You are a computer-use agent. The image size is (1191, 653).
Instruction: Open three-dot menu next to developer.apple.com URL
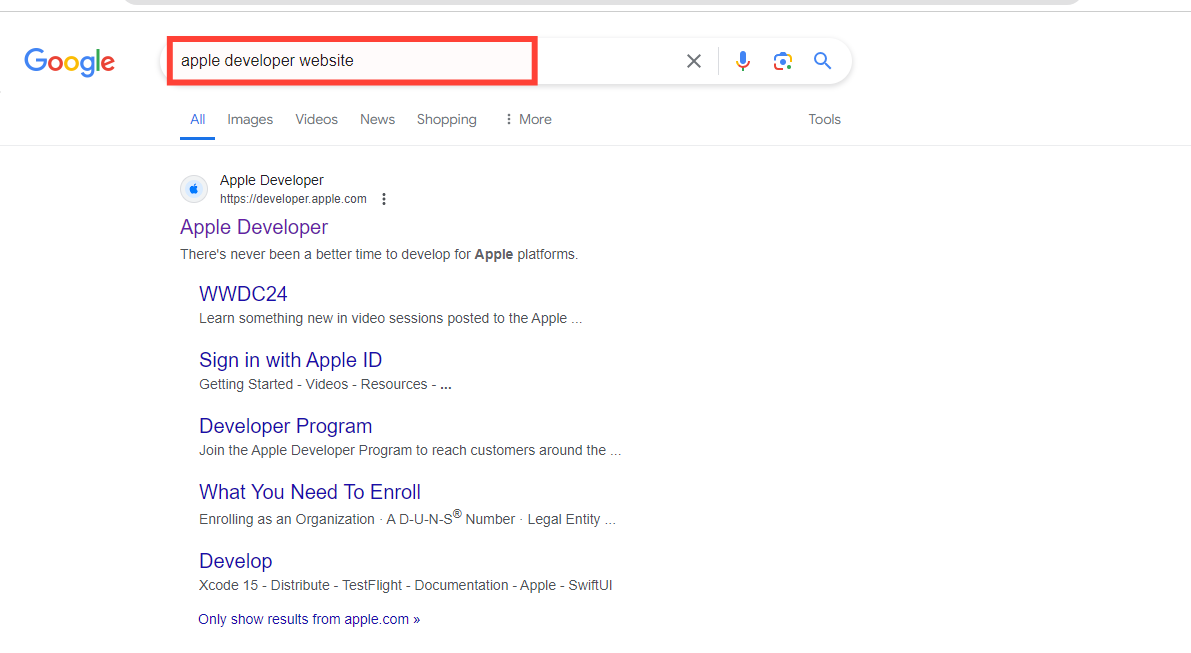click(x=384, y=199)
